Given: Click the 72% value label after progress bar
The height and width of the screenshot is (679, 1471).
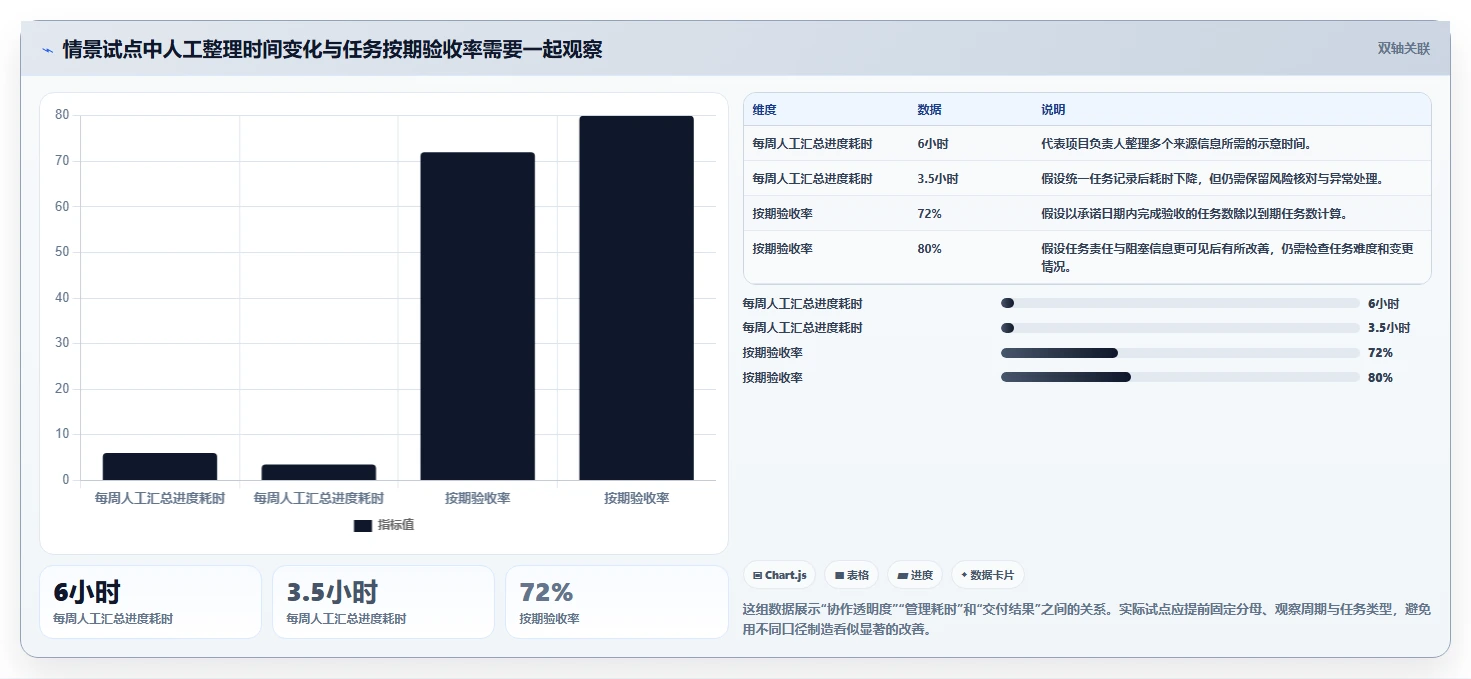Looking at the screenshot, I should pyautogui.click(x=1380, y=353).
